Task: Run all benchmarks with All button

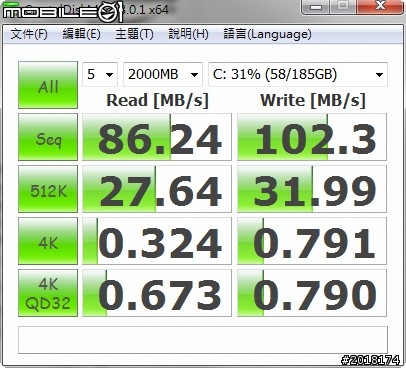Action: pos(48,85)
